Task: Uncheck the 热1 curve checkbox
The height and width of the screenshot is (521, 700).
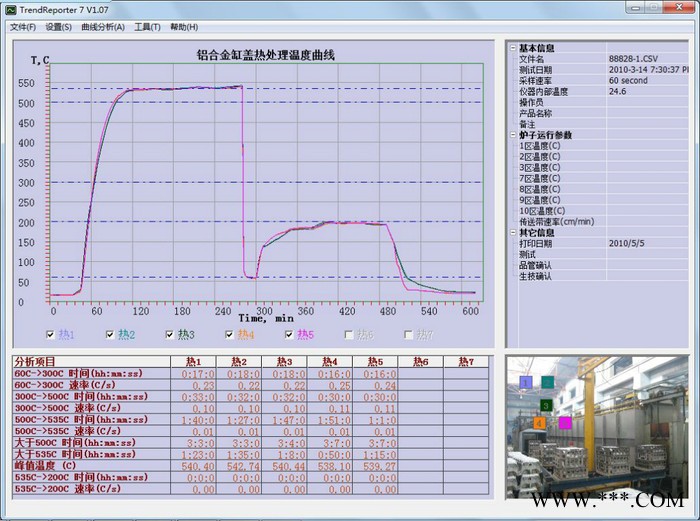Action: [x=51, y=335]
